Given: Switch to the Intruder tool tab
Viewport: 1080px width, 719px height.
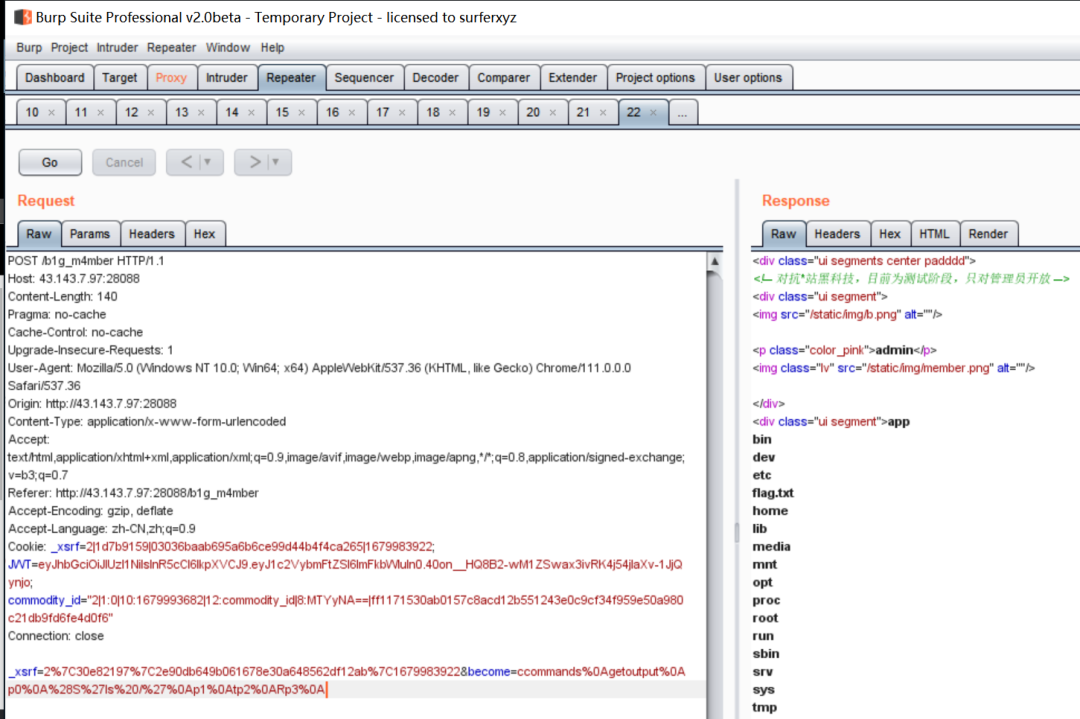Looking at the screenshot, I should coord(227,78).
